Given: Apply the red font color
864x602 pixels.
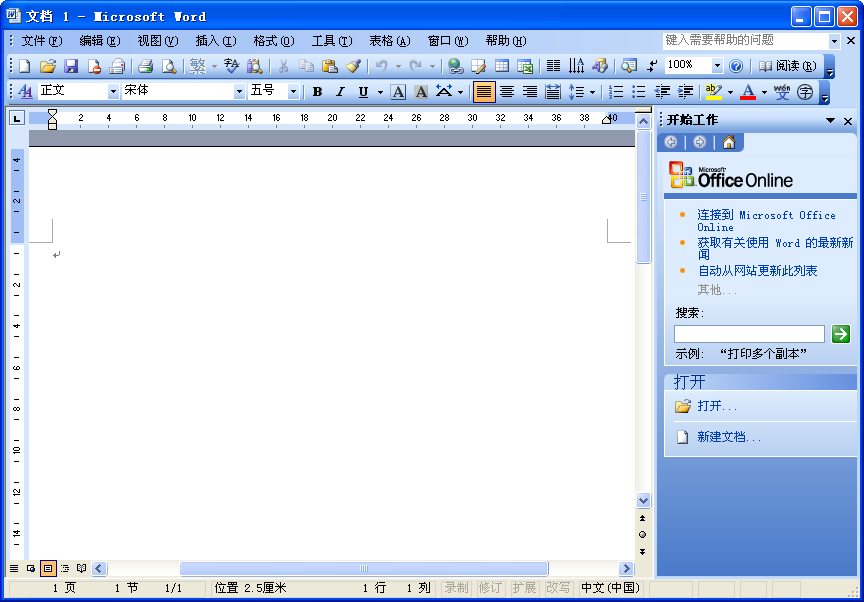Looking at the screenshot, I should point(748,91).
